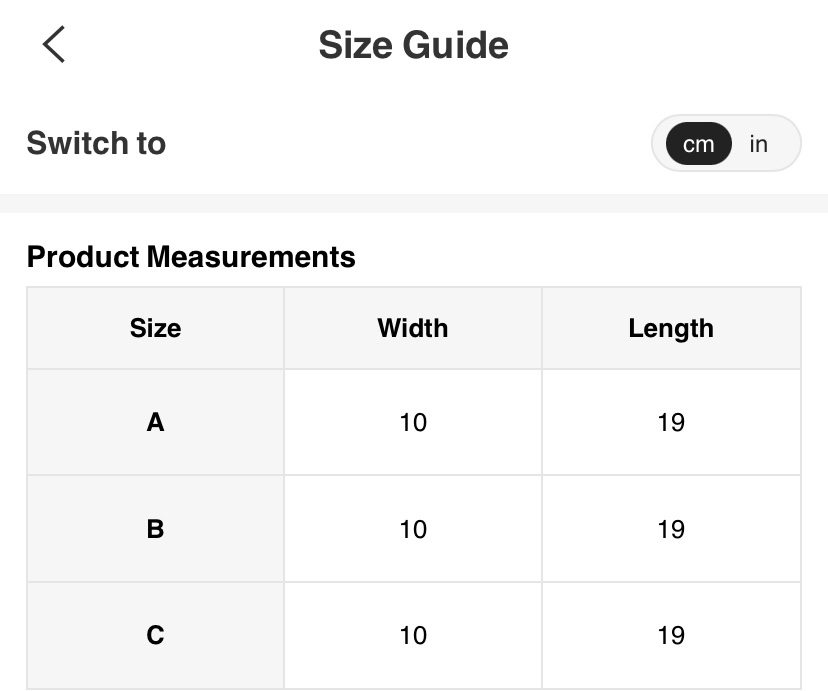
Task: Click the length value for size B
Action: coord(671,528)
